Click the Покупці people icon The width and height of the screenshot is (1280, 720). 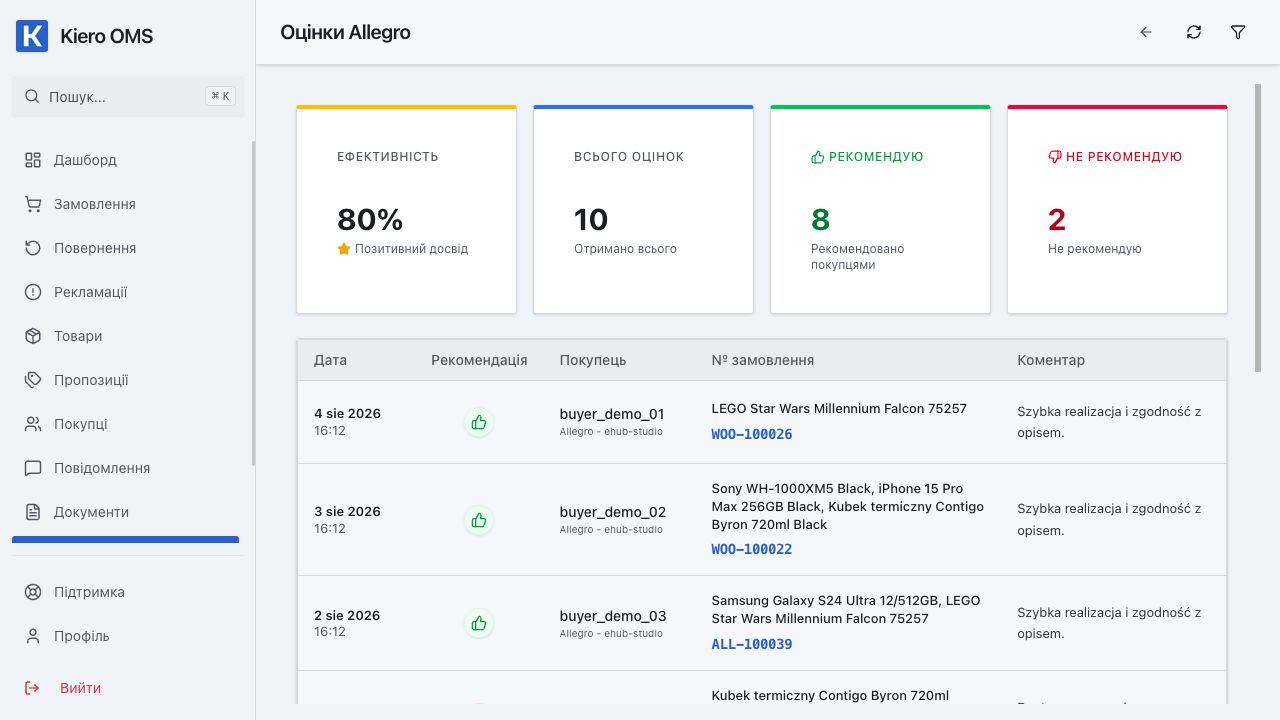tap(33, 424)
